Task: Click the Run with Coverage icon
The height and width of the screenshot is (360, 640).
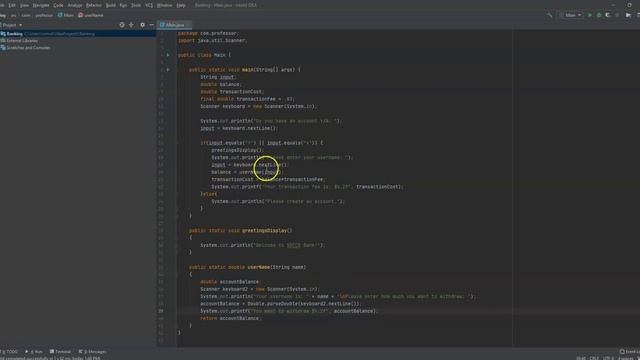Action: (x=608, y=15)
